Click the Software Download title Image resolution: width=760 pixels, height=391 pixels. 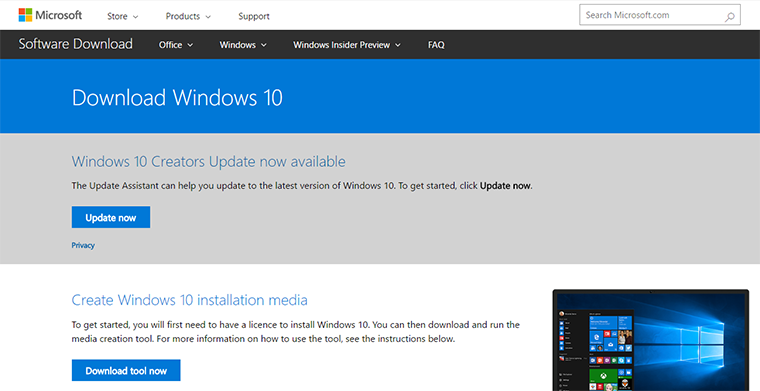point(76,44)
